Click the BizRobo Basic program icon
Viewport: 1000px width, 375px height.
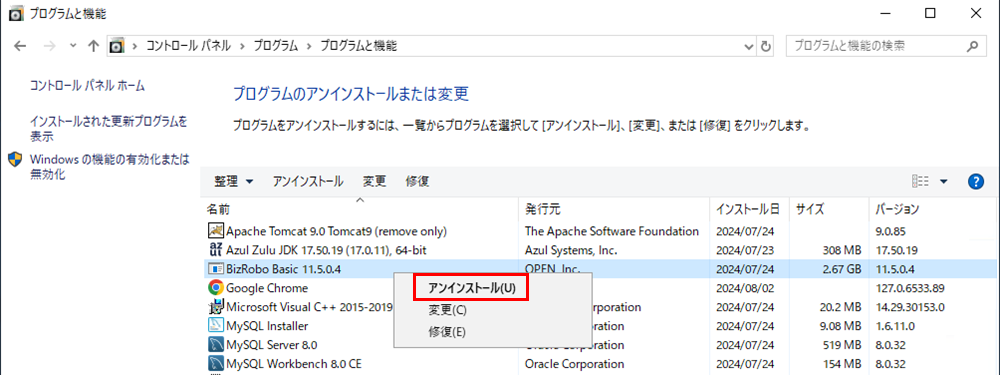click(x=216, y=269)
